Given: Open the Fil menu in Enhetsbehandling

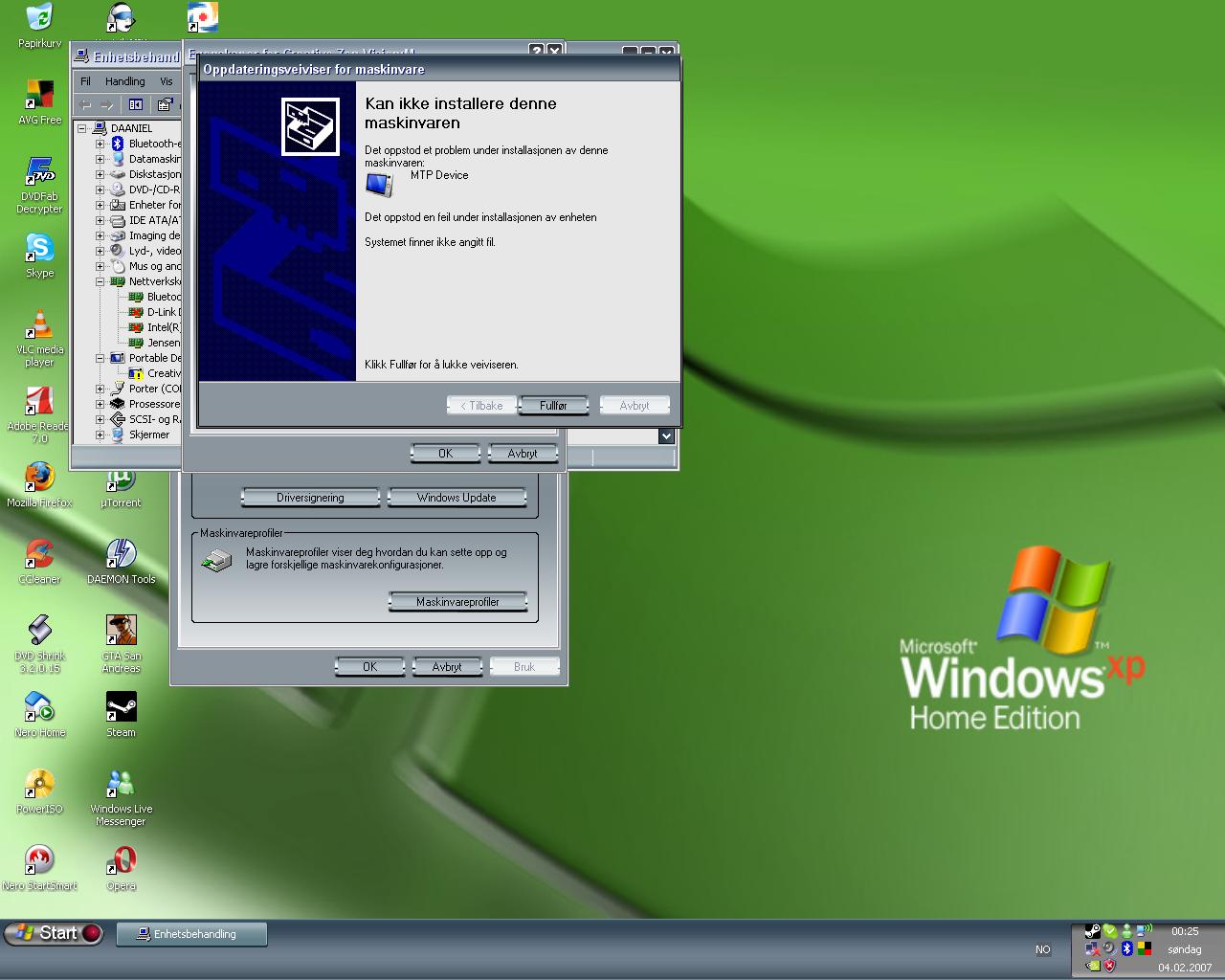Looking at the screenshot, I should (x=86, y=81).
